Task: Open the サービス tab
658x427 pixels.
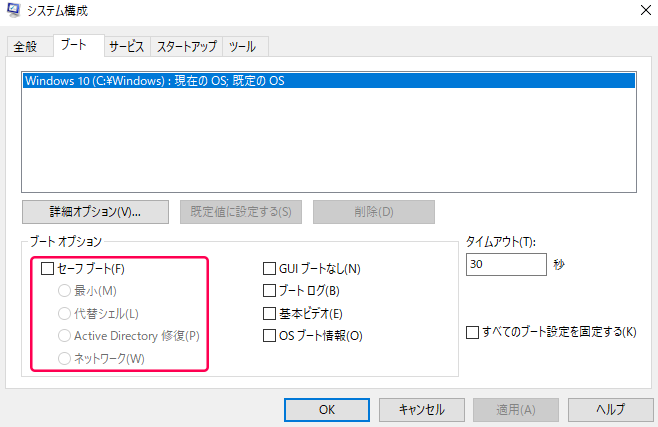Action: click(127, 46)
